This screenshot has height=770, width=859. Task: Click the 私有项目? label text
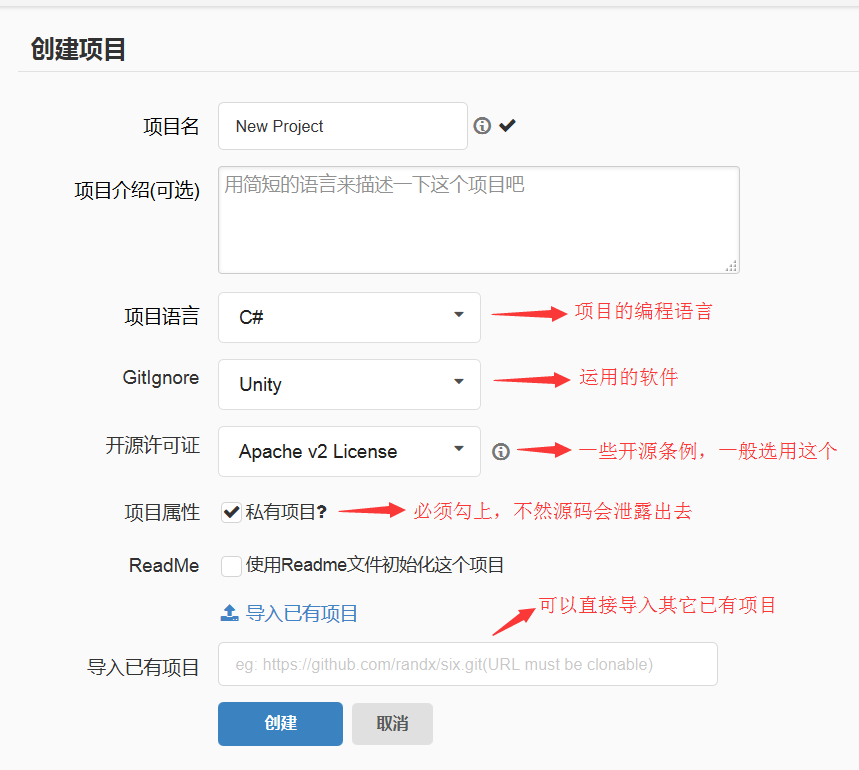click(x=286, y=512)
